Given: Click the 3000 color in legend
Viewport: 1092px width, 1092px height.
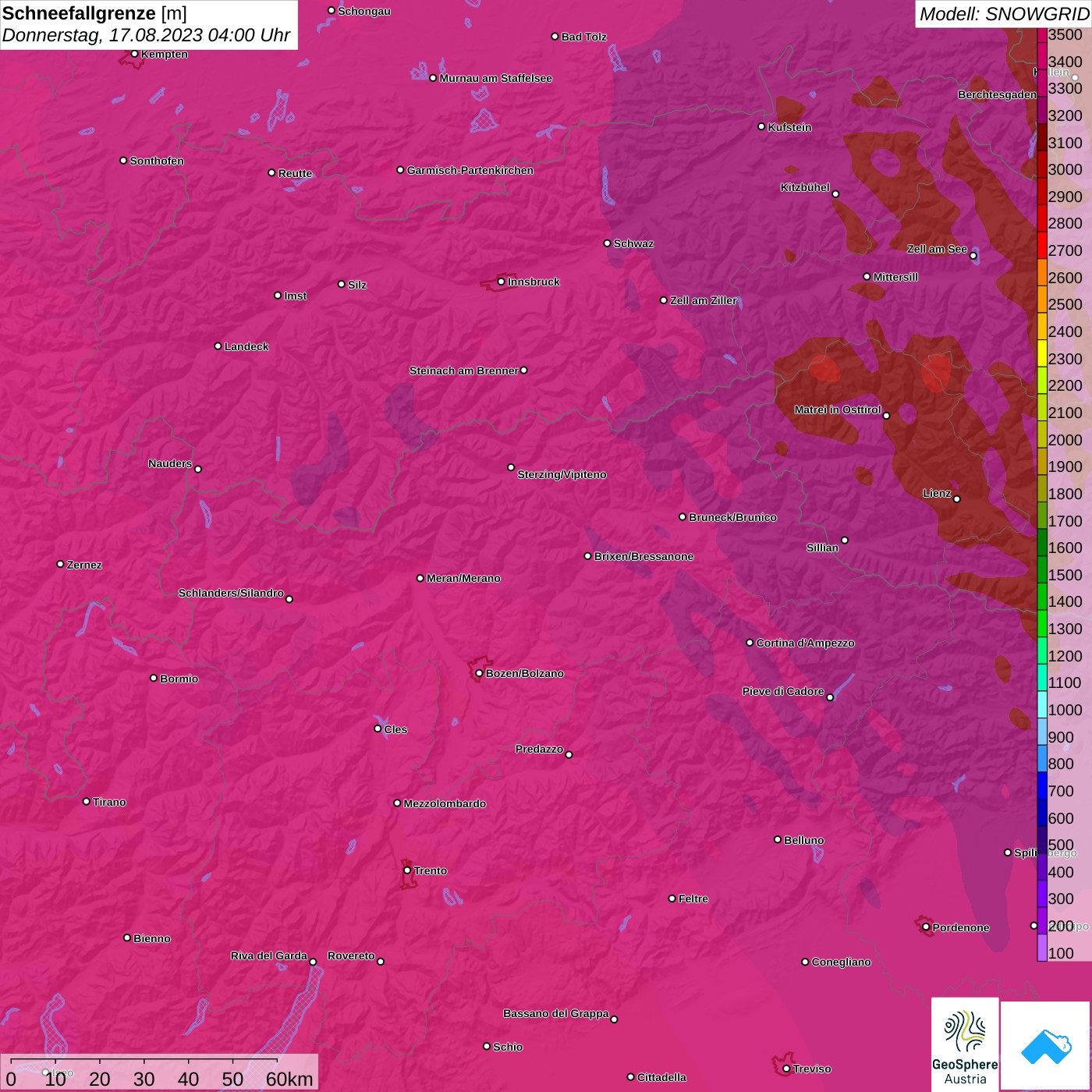Looking at the screenshot, I should coord(1042,164).
